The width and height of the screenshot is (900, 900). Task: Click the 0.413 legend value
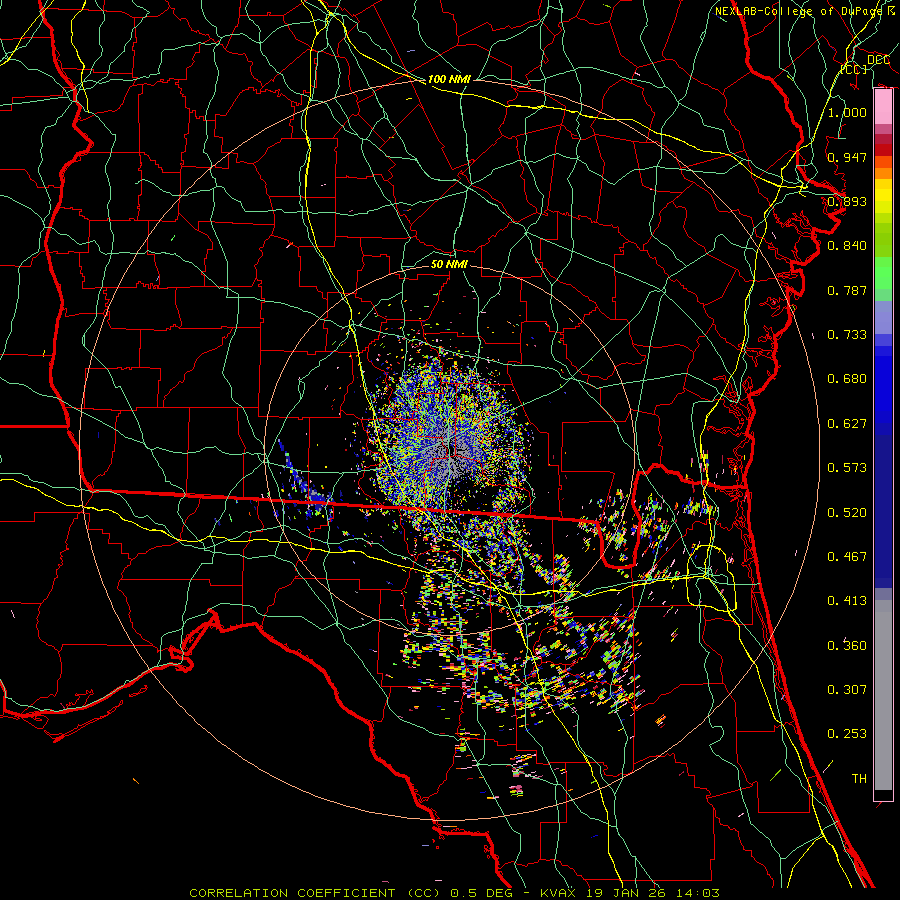pyautogui.click(x=847, y=601)
